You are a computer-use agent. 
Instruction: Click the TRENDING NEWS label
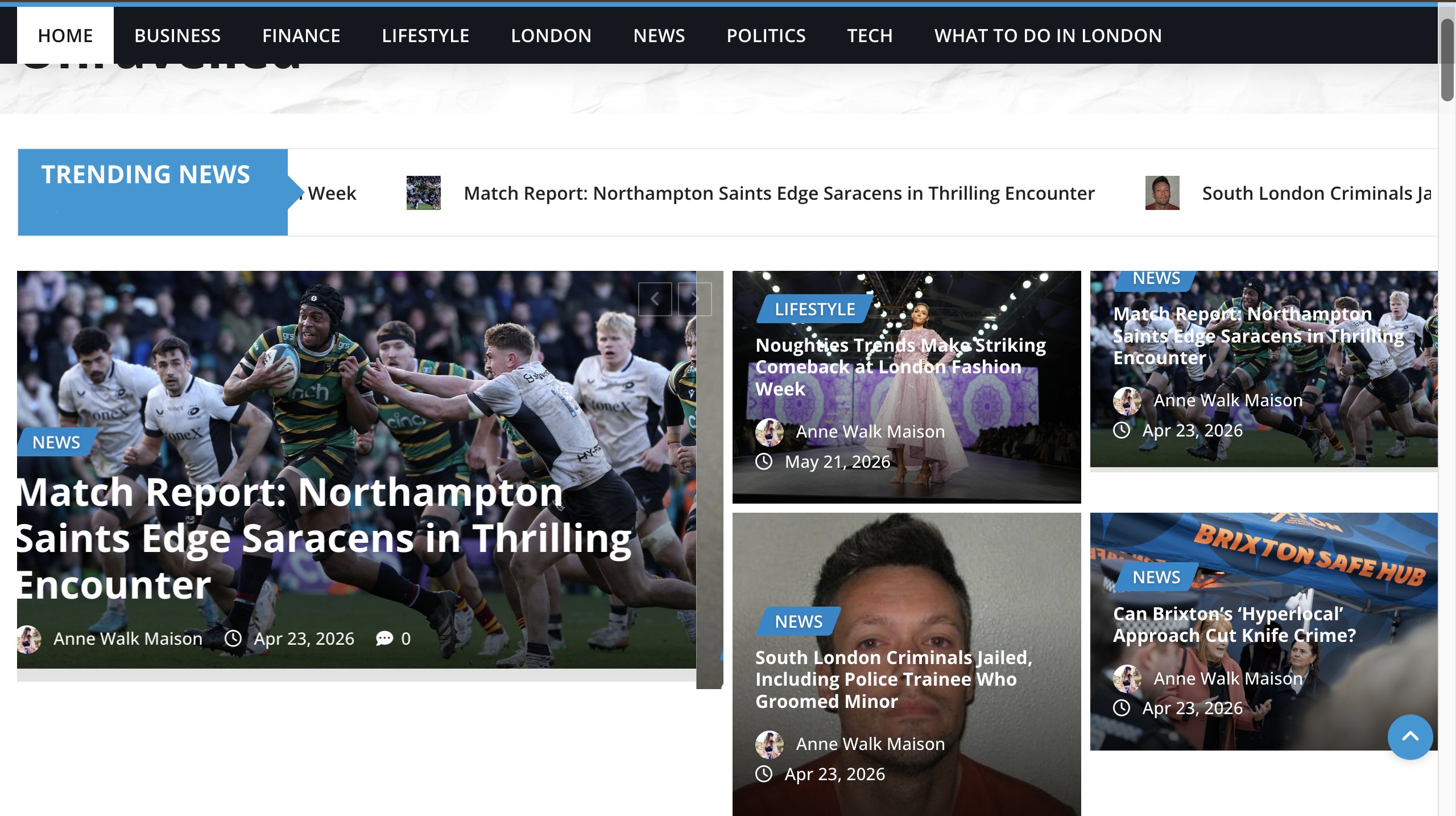(146, 174)
